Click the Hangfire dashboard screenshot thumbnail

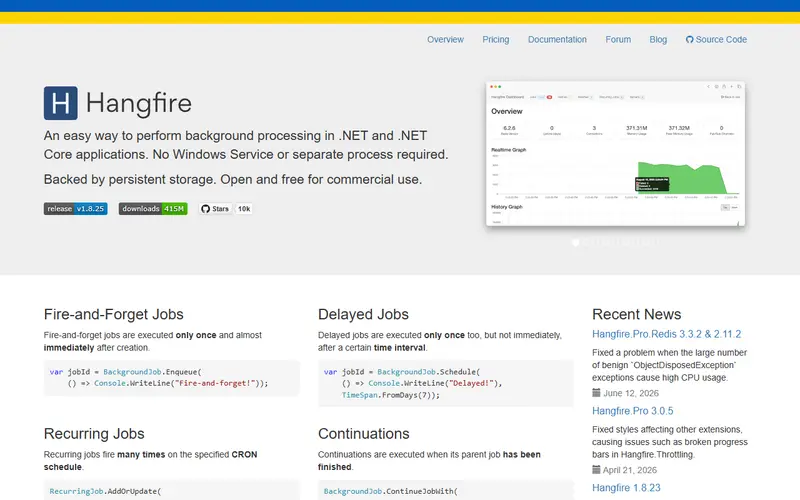point(615,154)
